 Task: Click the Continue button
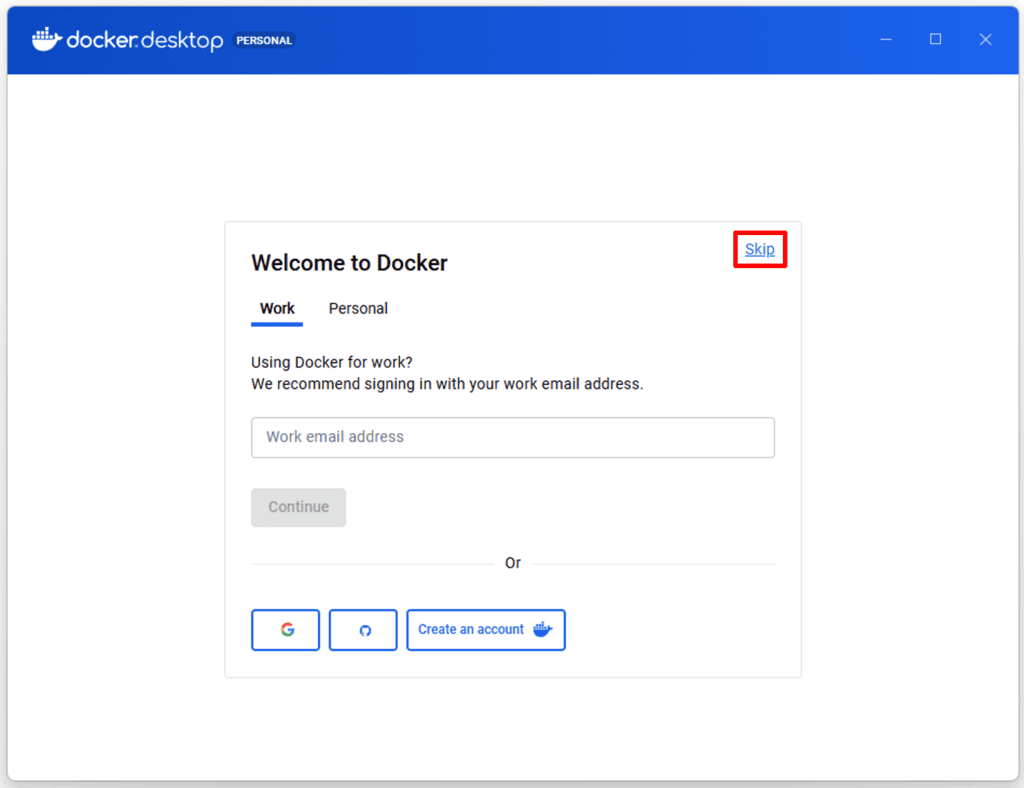click(x=298, y=507)
